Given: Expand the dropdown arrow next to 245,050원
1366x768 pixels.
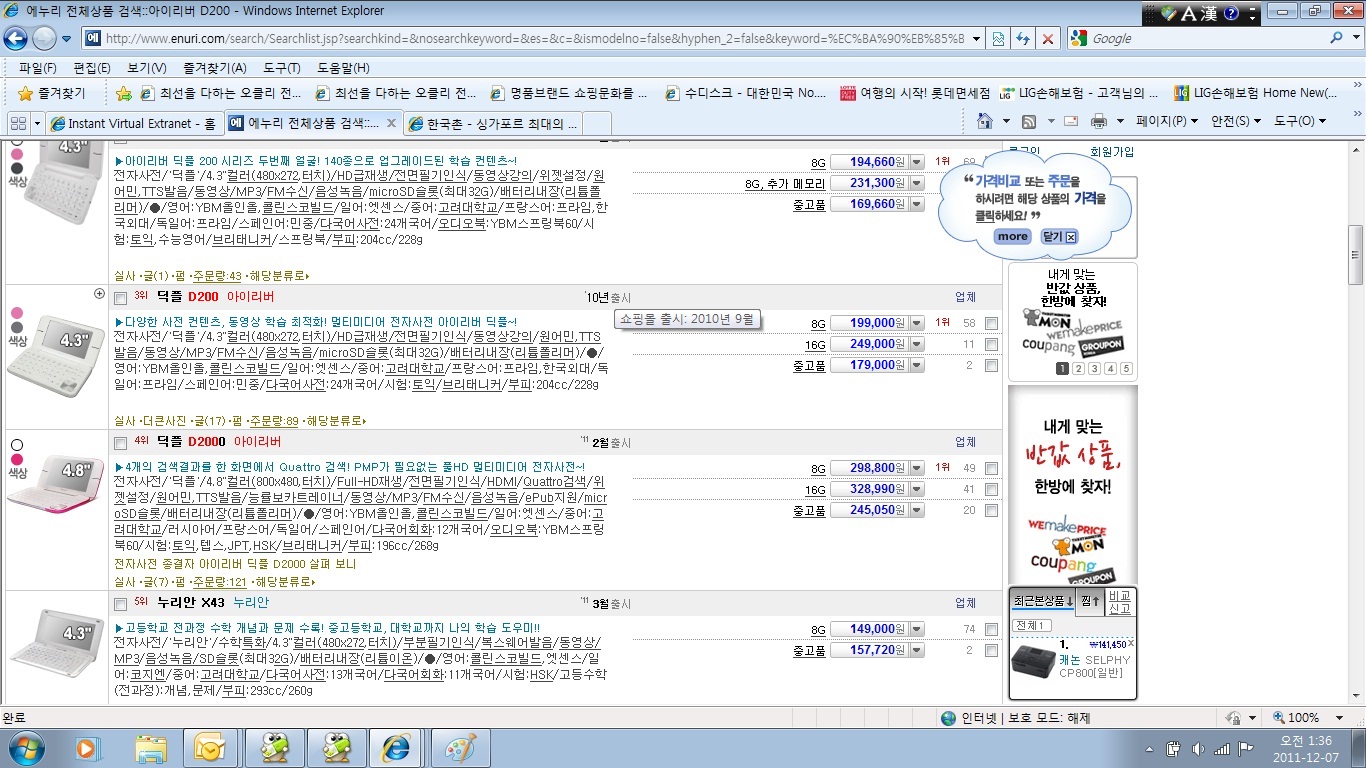Looking at the screenshot, I should [917, 510].
